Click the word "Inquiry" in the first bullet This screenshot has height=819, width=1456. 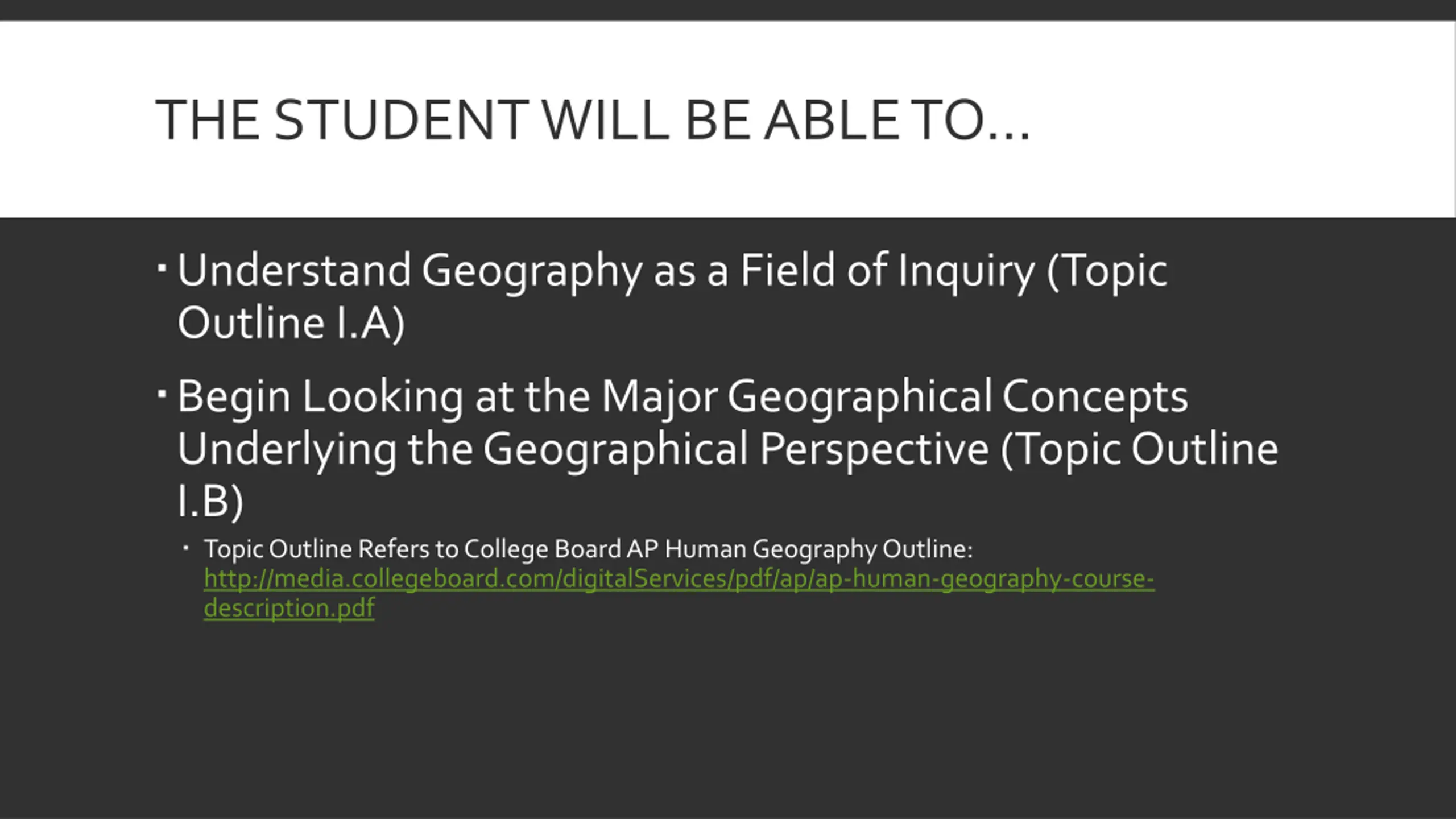pos(965,271)
